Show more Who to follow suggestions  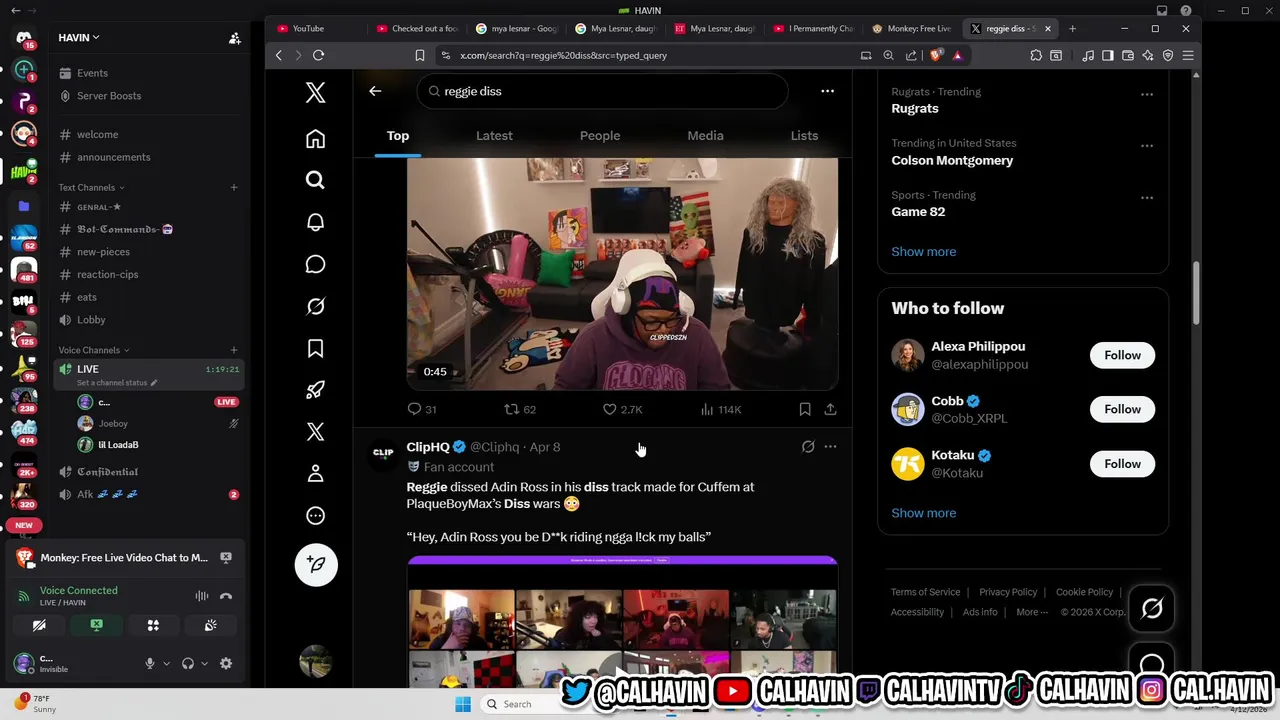point(923,513)
